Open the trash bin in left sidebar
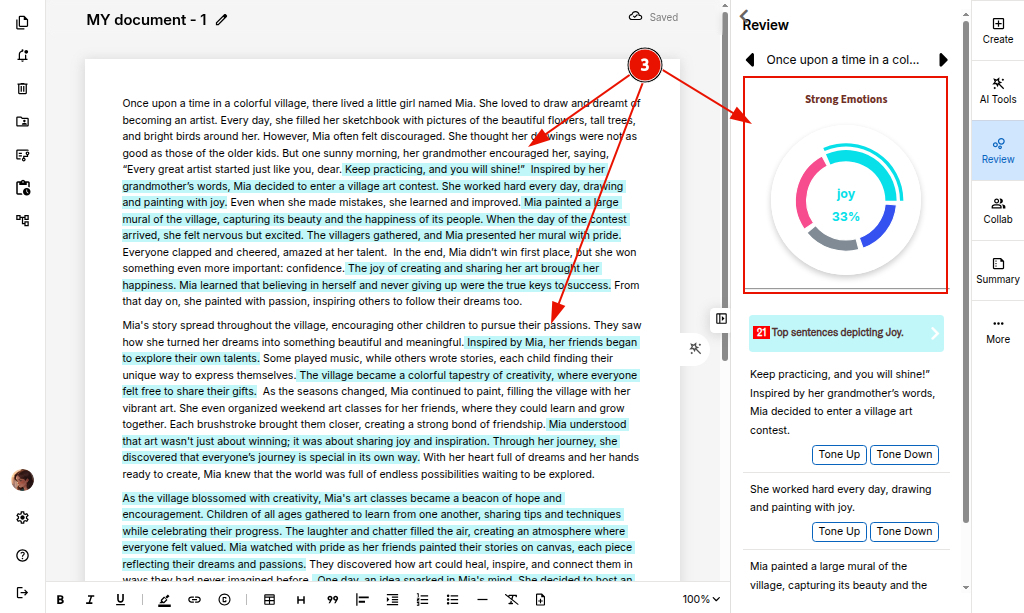Viewport: 1024px width, 613px height. [22, 88]
